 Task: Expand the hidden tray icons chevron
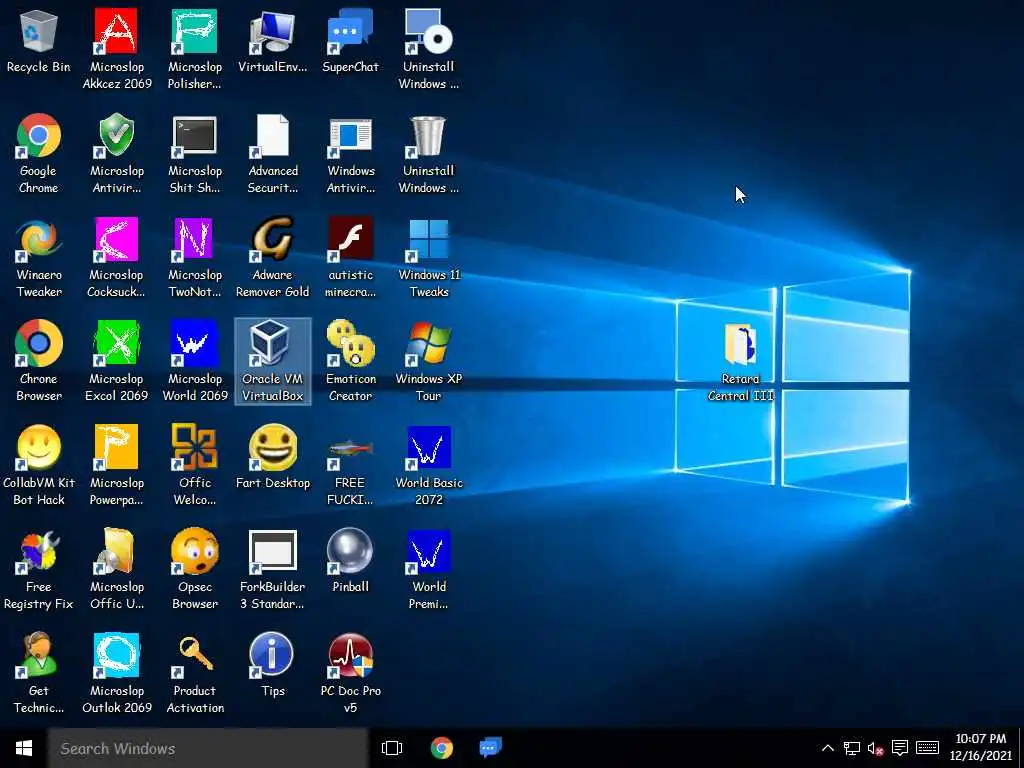[827, 748]
